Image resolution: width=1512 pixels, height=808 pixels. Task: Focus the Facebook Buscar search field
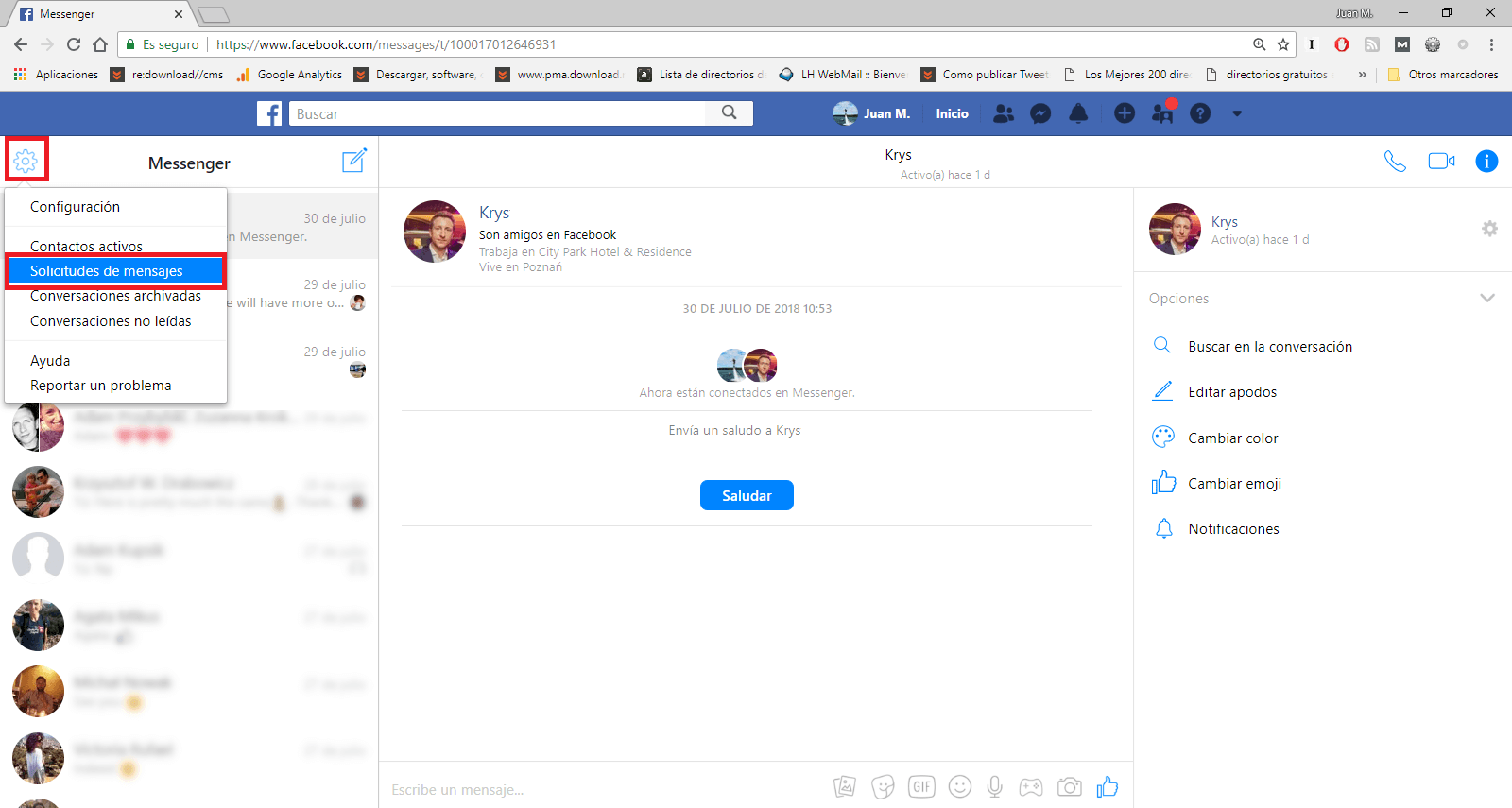[x=497, y=113]
